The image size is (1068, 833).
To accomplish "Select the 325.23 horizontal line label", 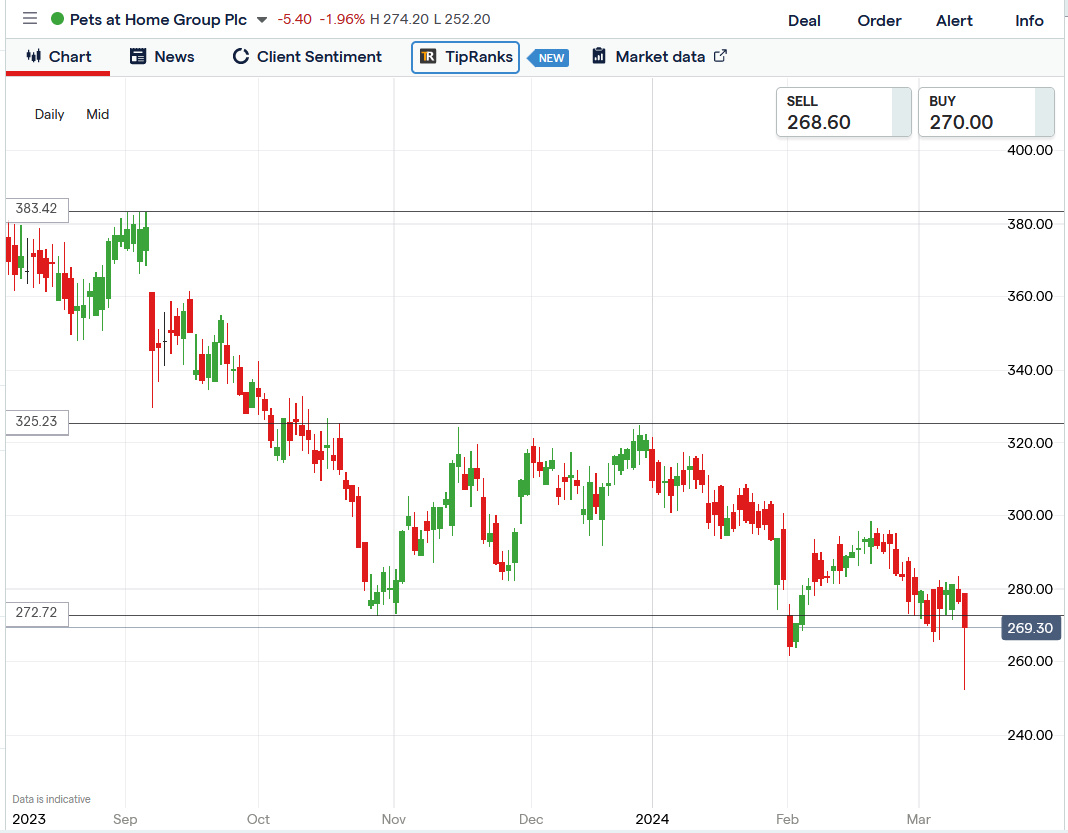I will click(x=37, y=422).
